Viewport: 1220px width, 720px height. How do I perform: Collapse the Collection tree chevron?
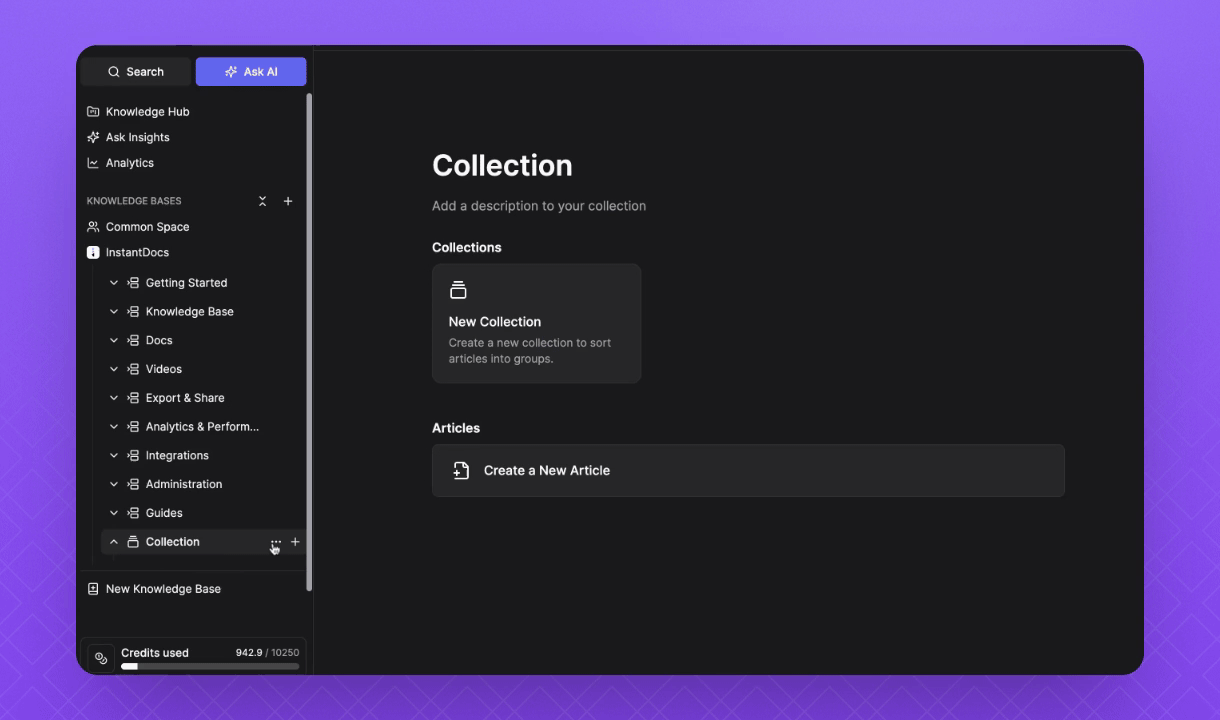click(114, 542)
